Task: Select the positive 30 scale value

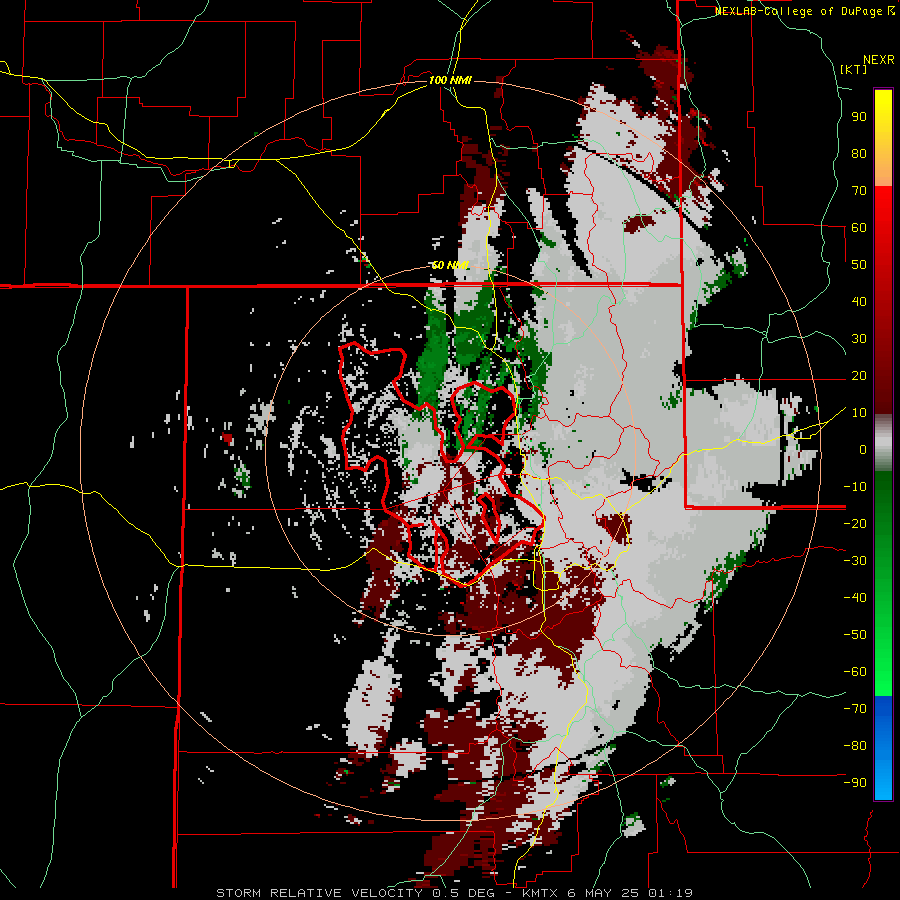Action: [x=859, y=339]
